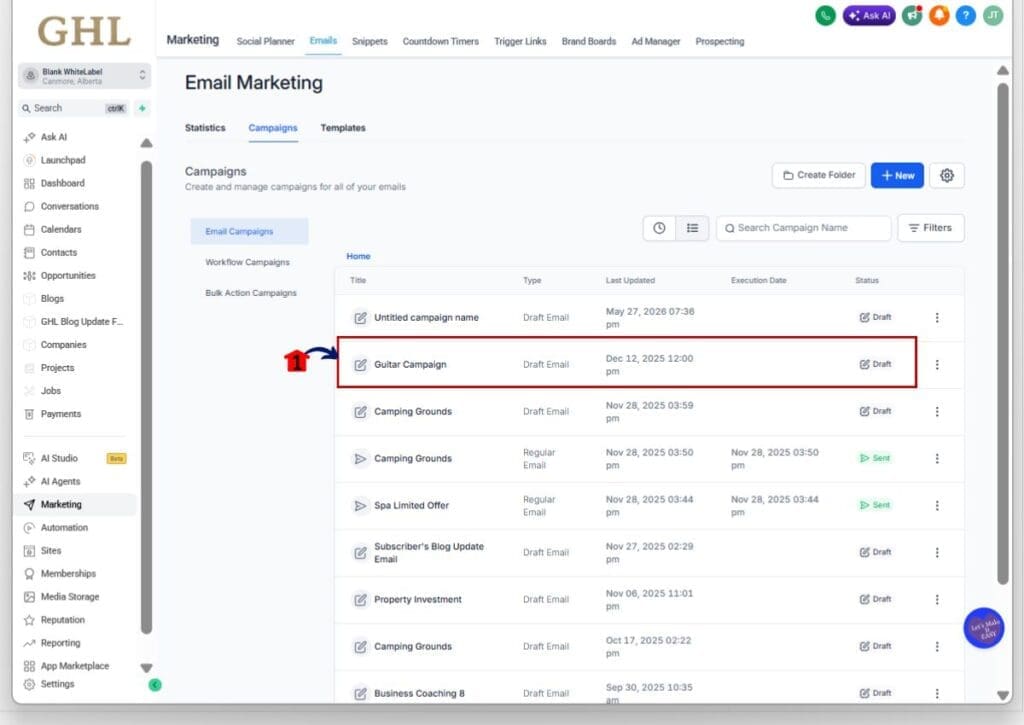Click the Home breadcrumb link

tap(359, 256)
